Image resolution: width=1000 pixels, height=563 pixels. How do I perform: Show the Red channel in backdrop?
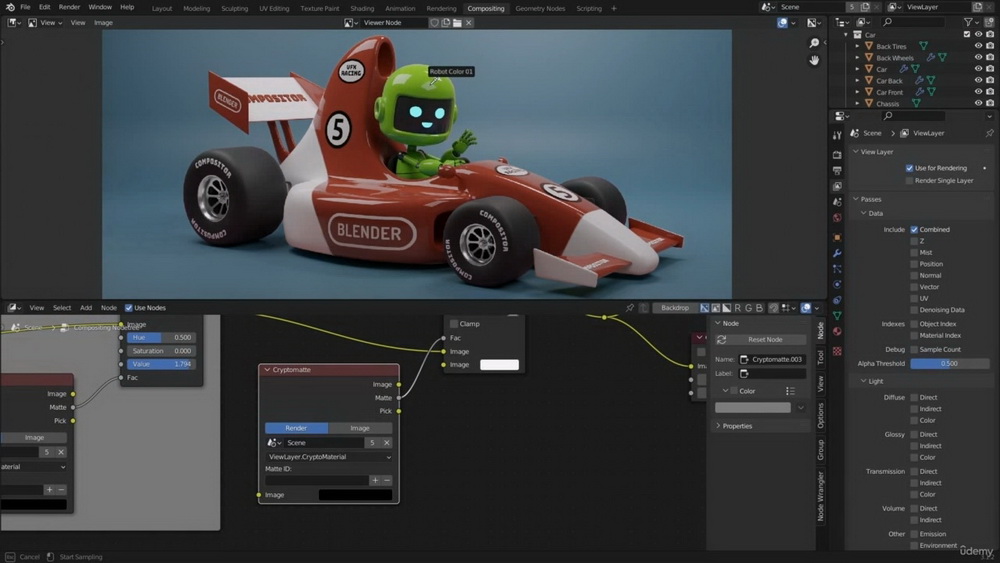737,308
